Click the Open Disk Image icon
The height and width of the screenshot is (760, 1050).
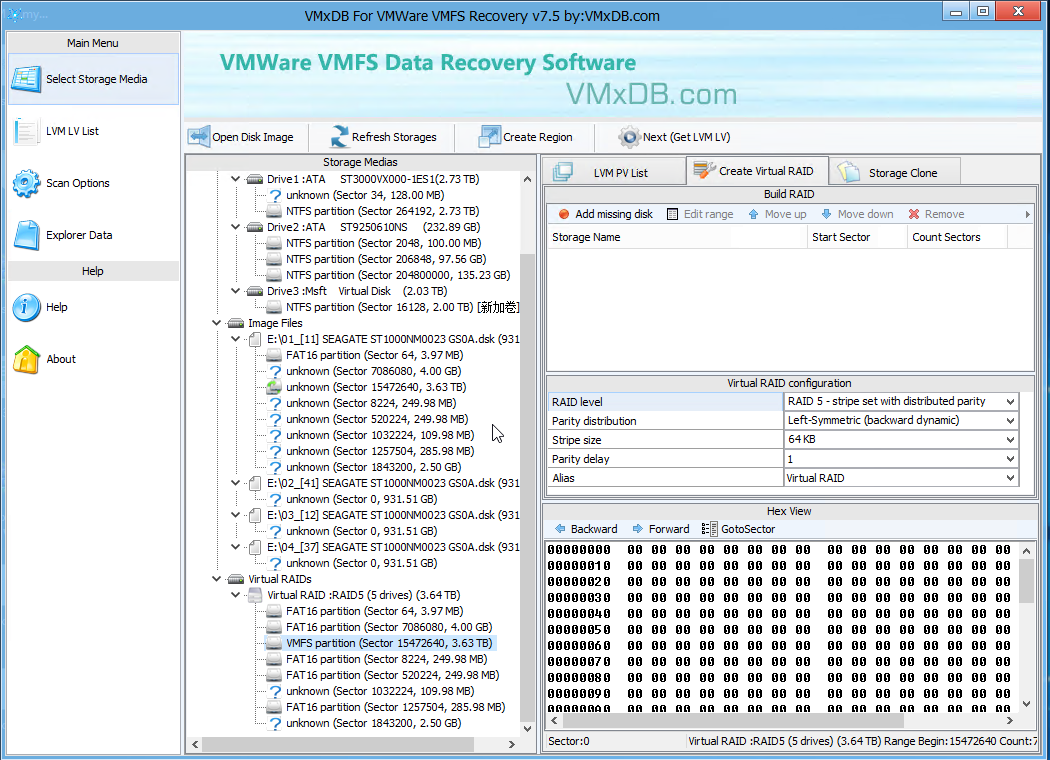coord(199,137)
